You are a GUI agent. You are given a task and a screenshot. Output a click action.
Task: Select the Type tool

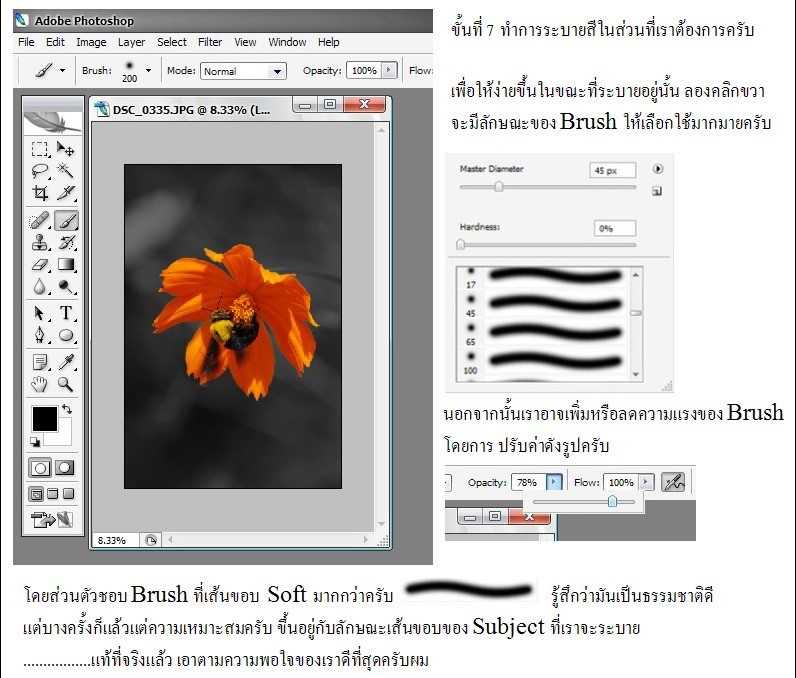(x=66, y=313)
